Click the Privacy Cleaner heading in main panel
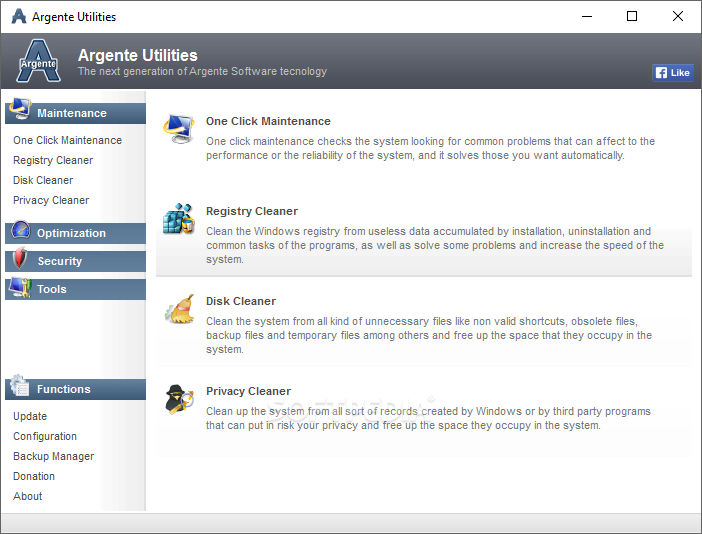 248,391
